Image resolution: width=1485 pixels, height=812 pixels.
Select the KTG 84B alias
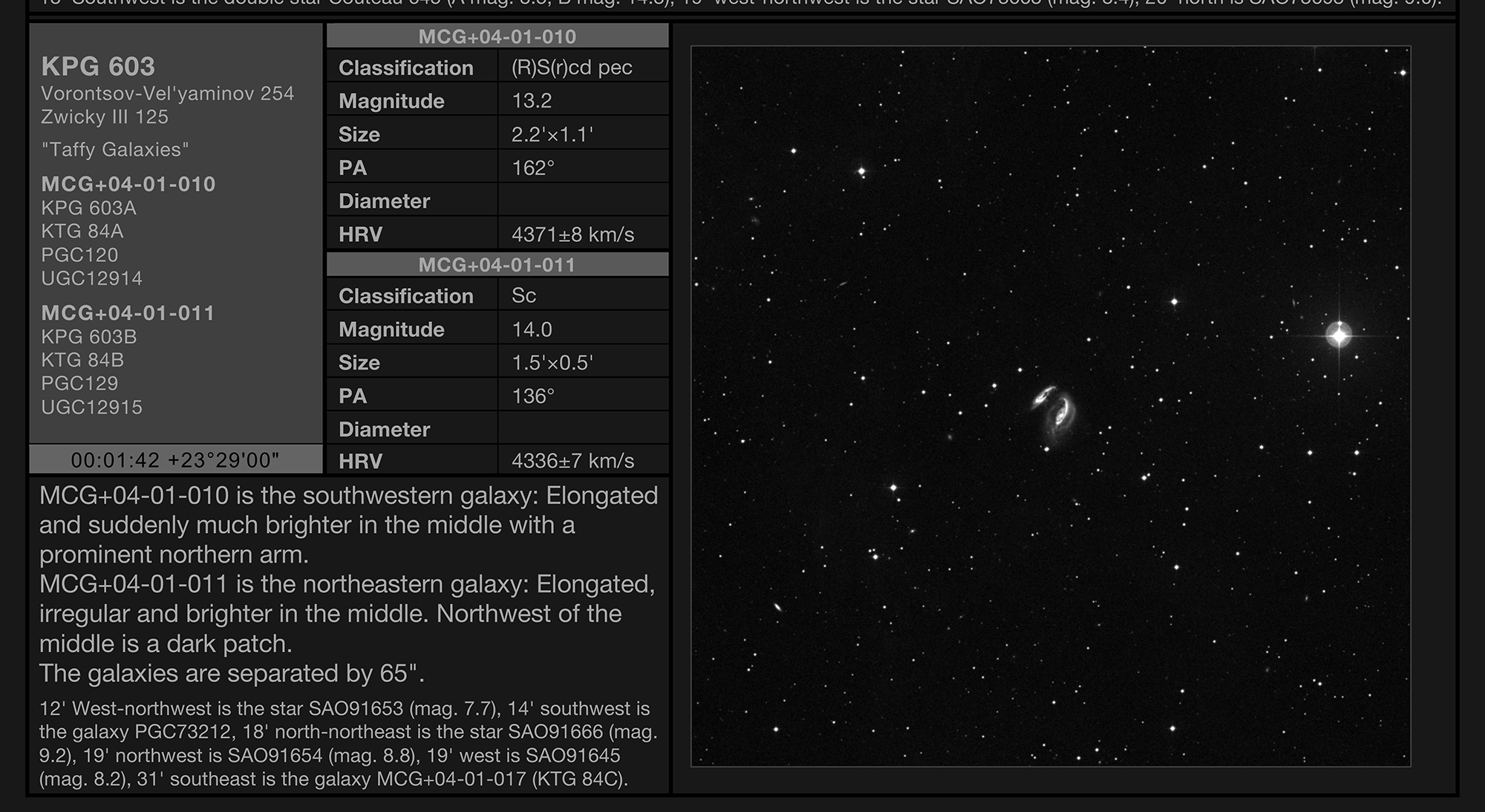[82, 360]
